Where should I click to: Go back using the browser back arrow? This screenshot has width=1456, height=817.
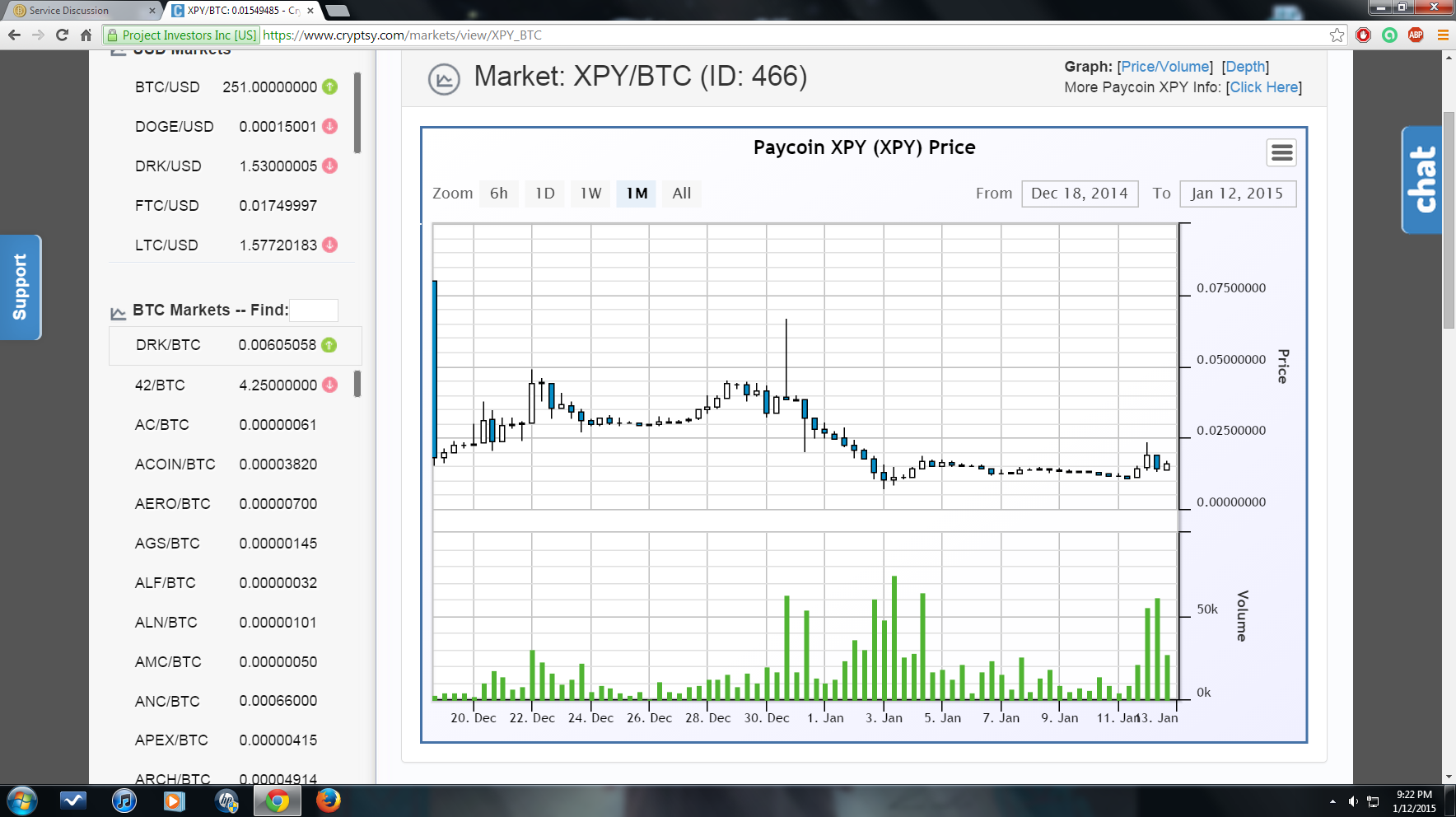pos(14,35)
